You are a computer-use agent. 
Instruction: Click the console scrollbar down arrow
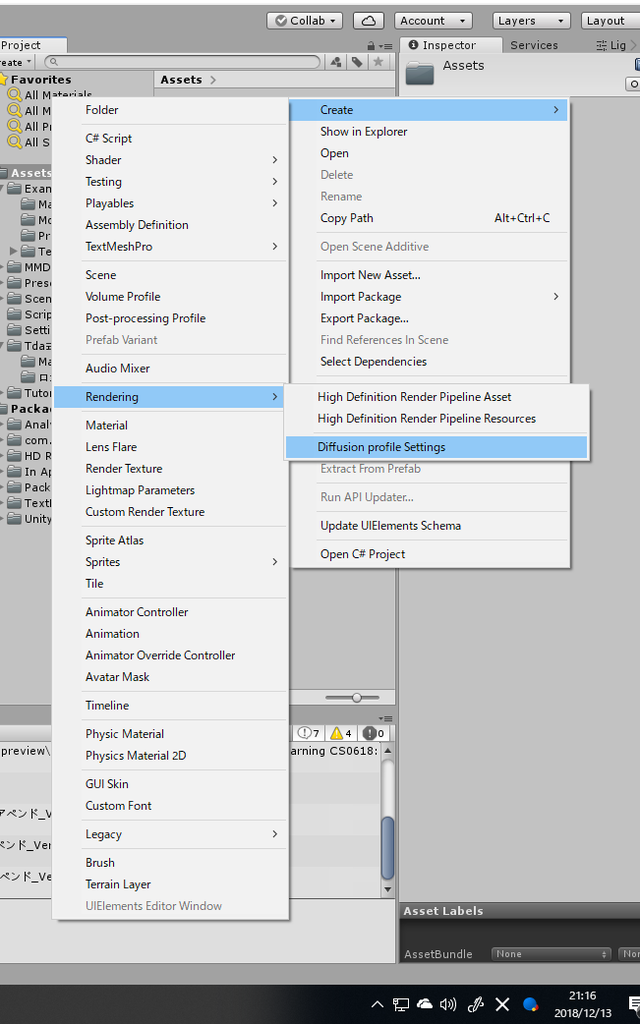(x=387, y=889)
